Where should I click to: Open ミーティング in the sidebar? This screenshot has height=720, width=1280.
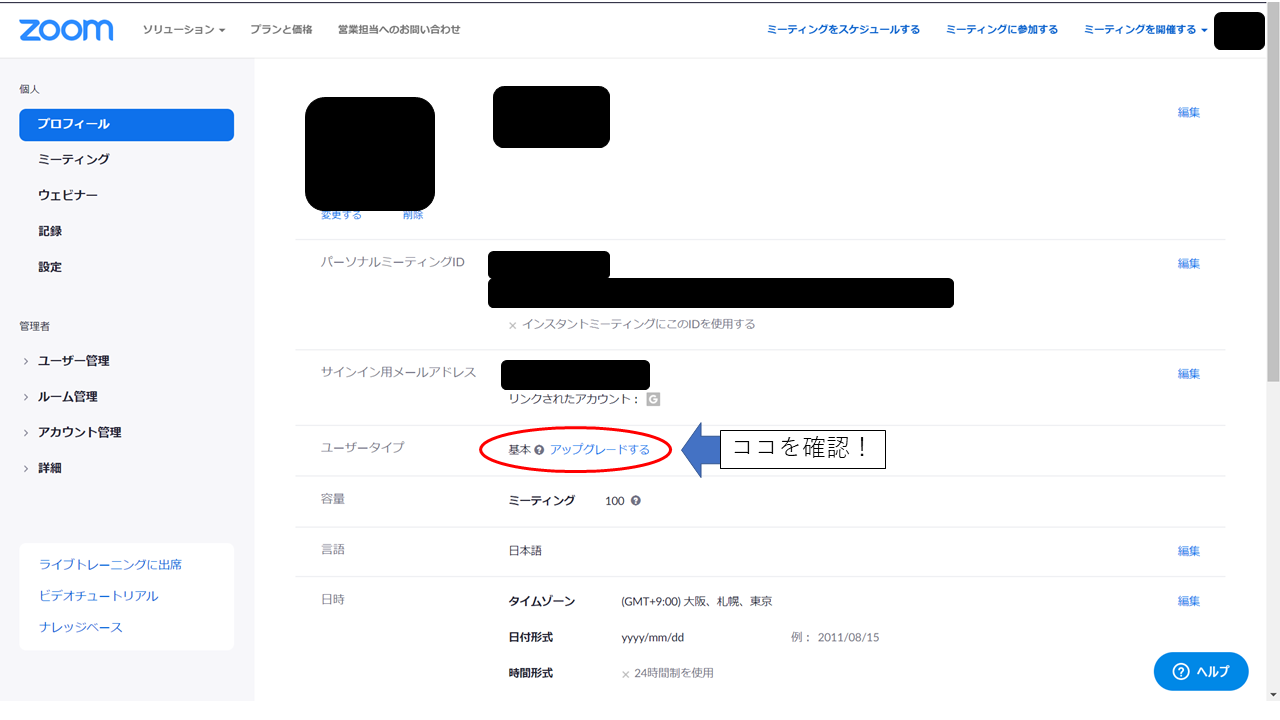[x=74, y=160]
